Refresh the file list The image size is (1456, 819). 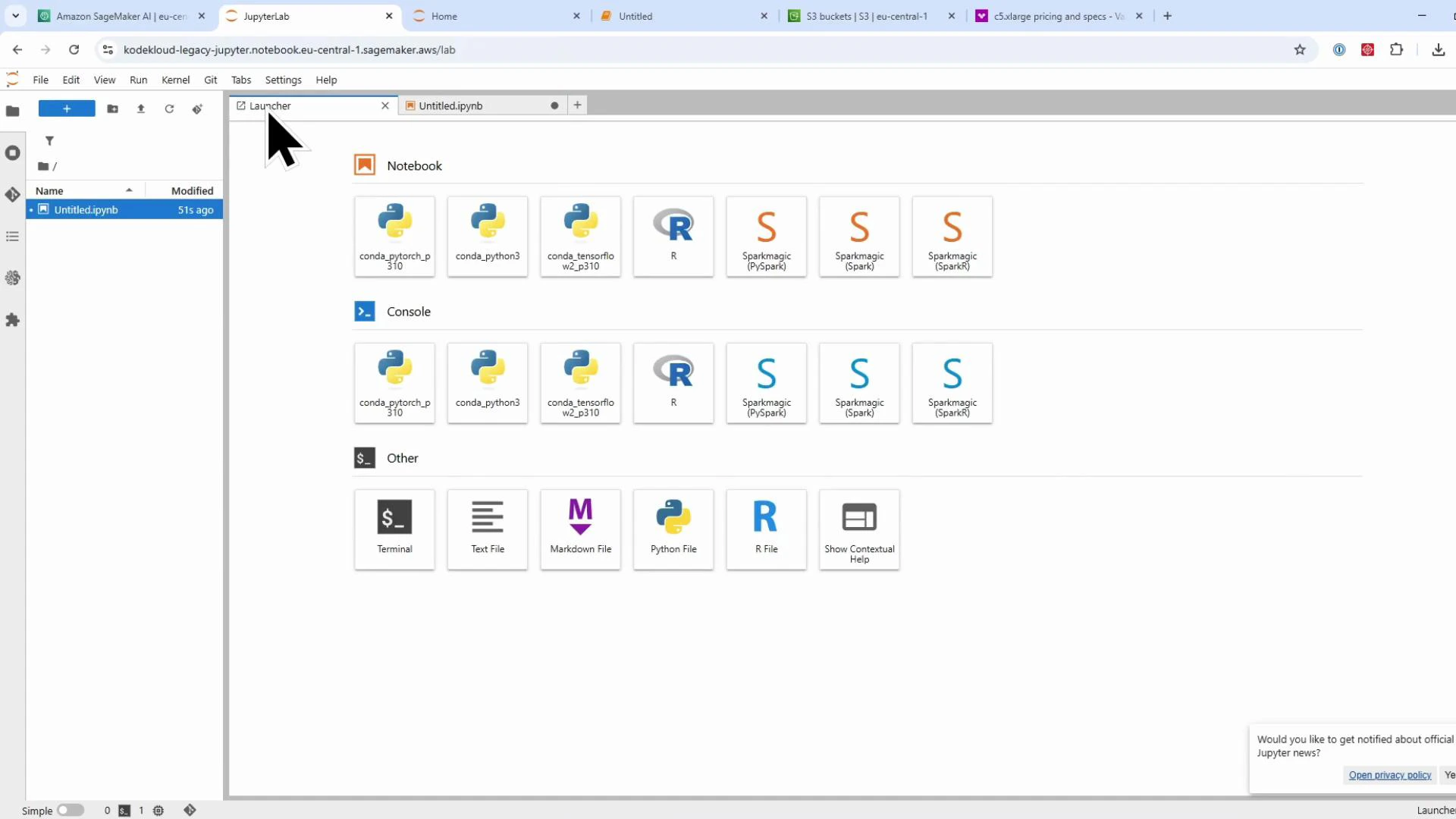(169, 108)
